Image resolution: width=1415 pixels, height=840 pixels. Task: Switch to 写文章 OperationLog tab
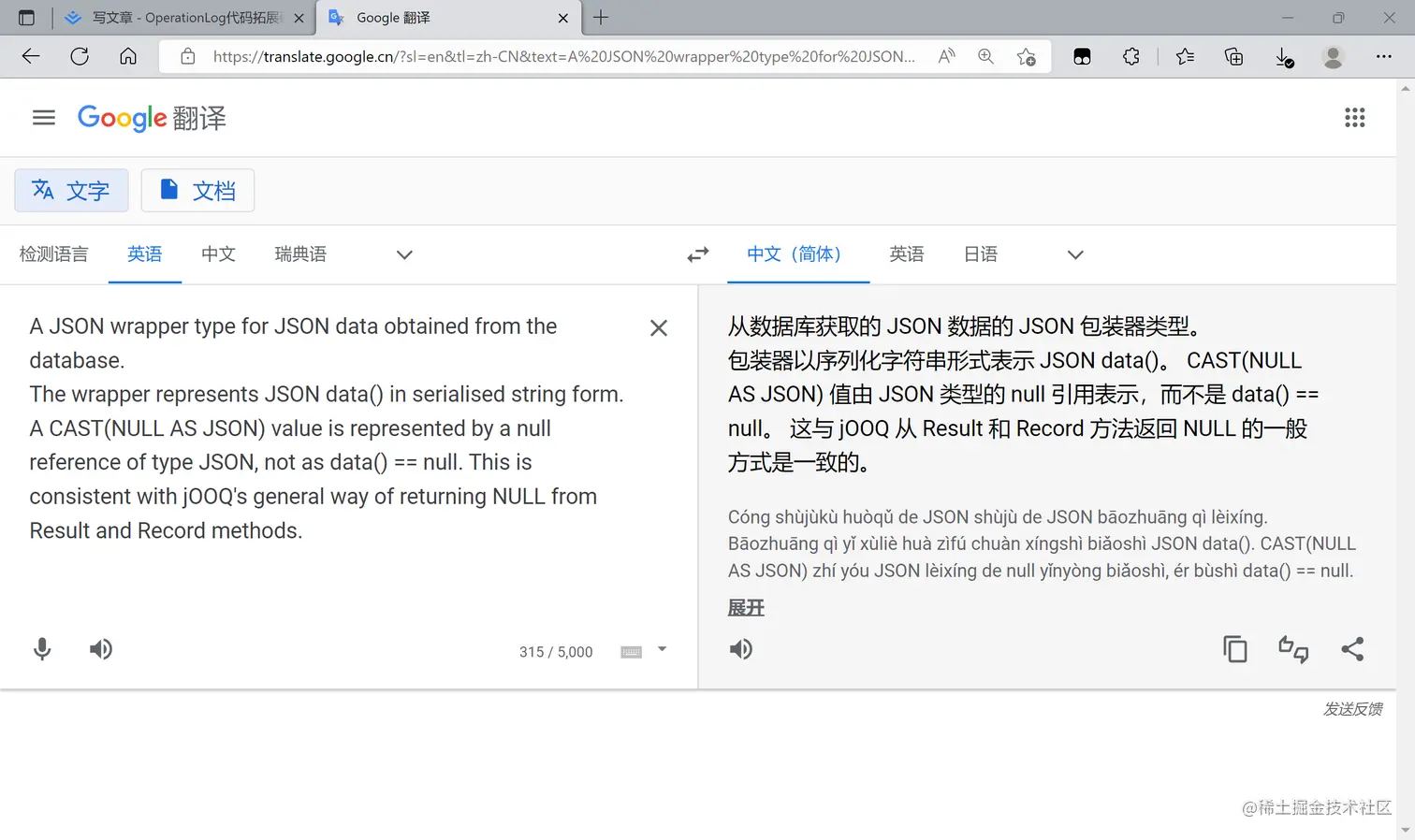pyautogui.click(x=184, y=18)
